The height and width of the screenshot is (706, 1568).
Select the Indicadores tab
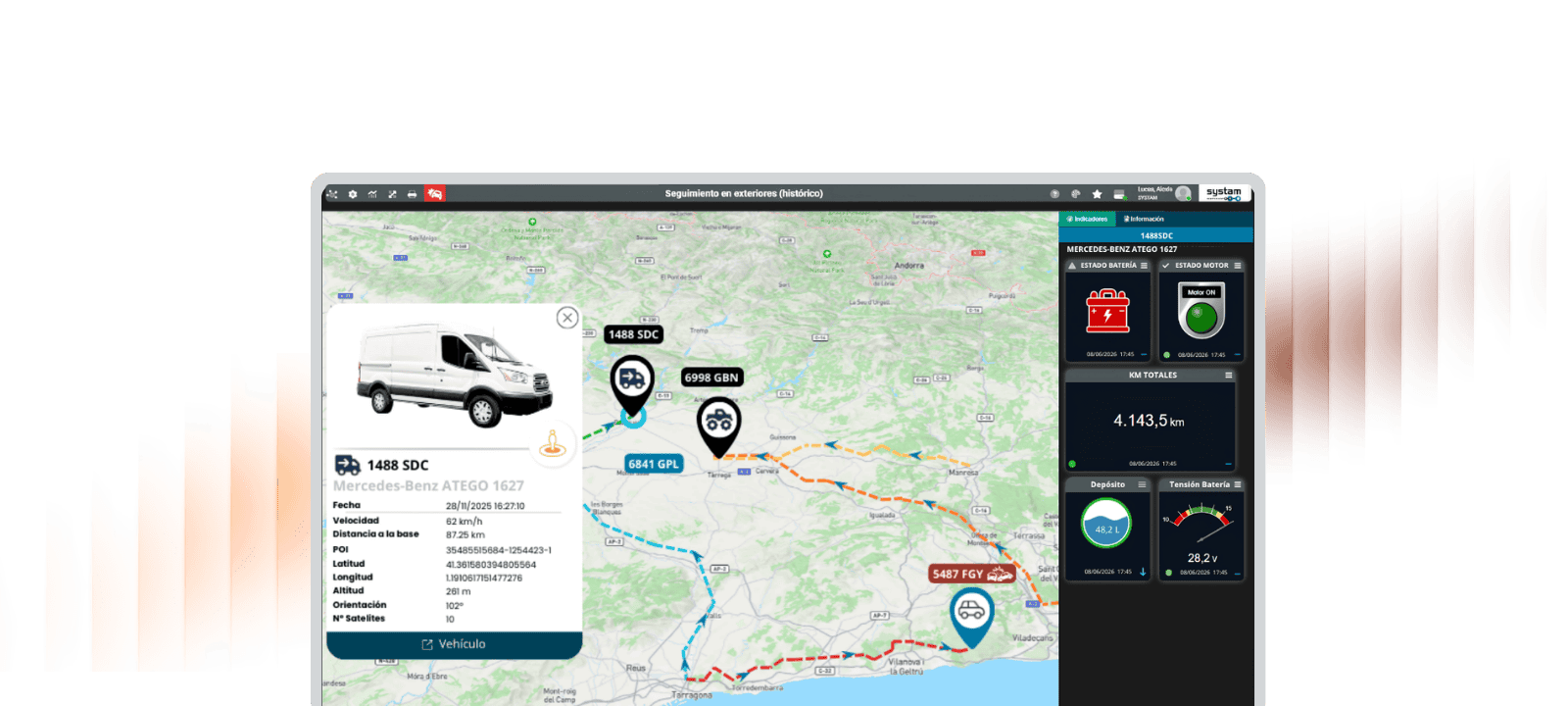coord(1088,219)
